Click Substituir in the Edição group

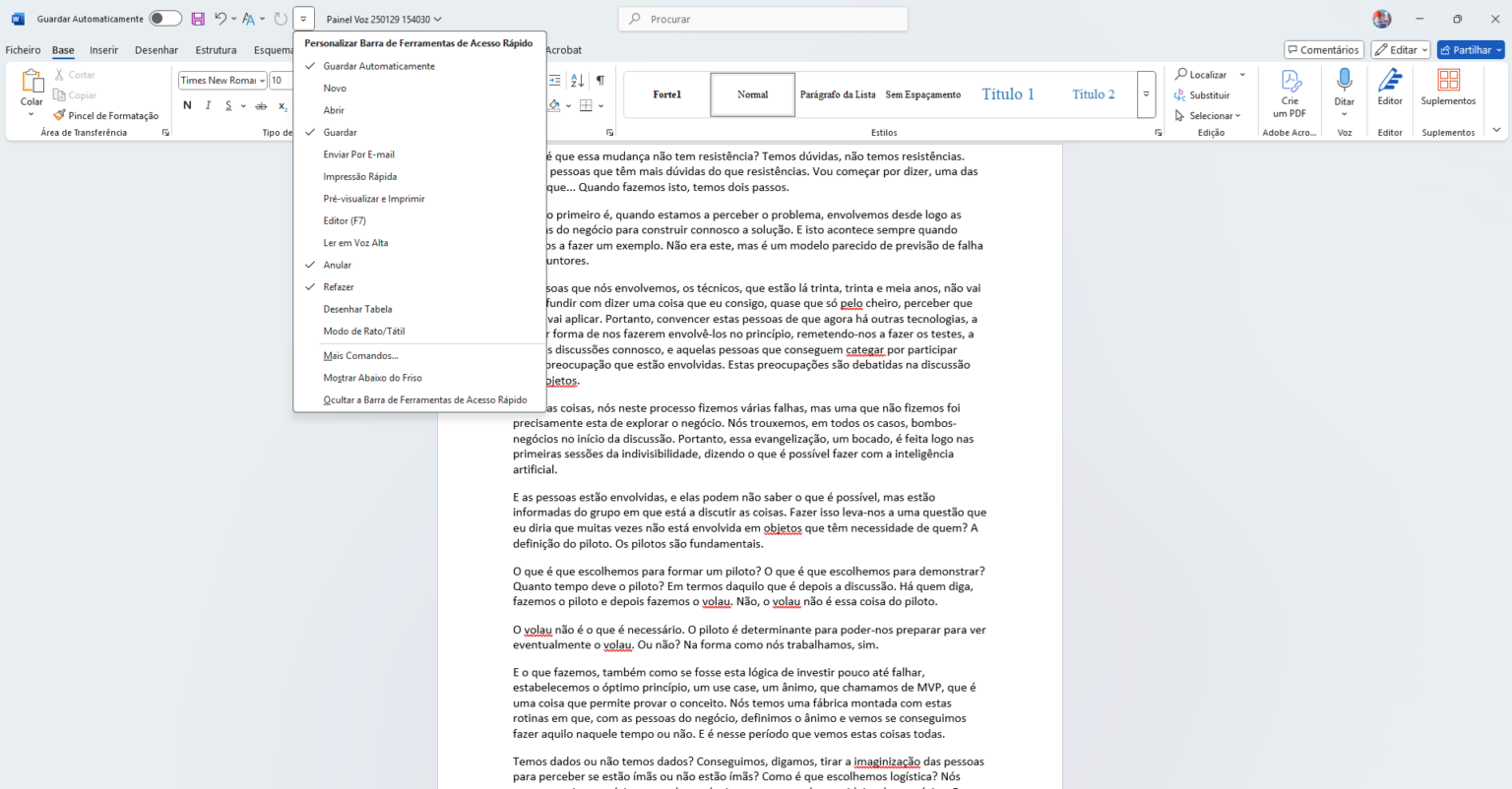[1202, 95]
